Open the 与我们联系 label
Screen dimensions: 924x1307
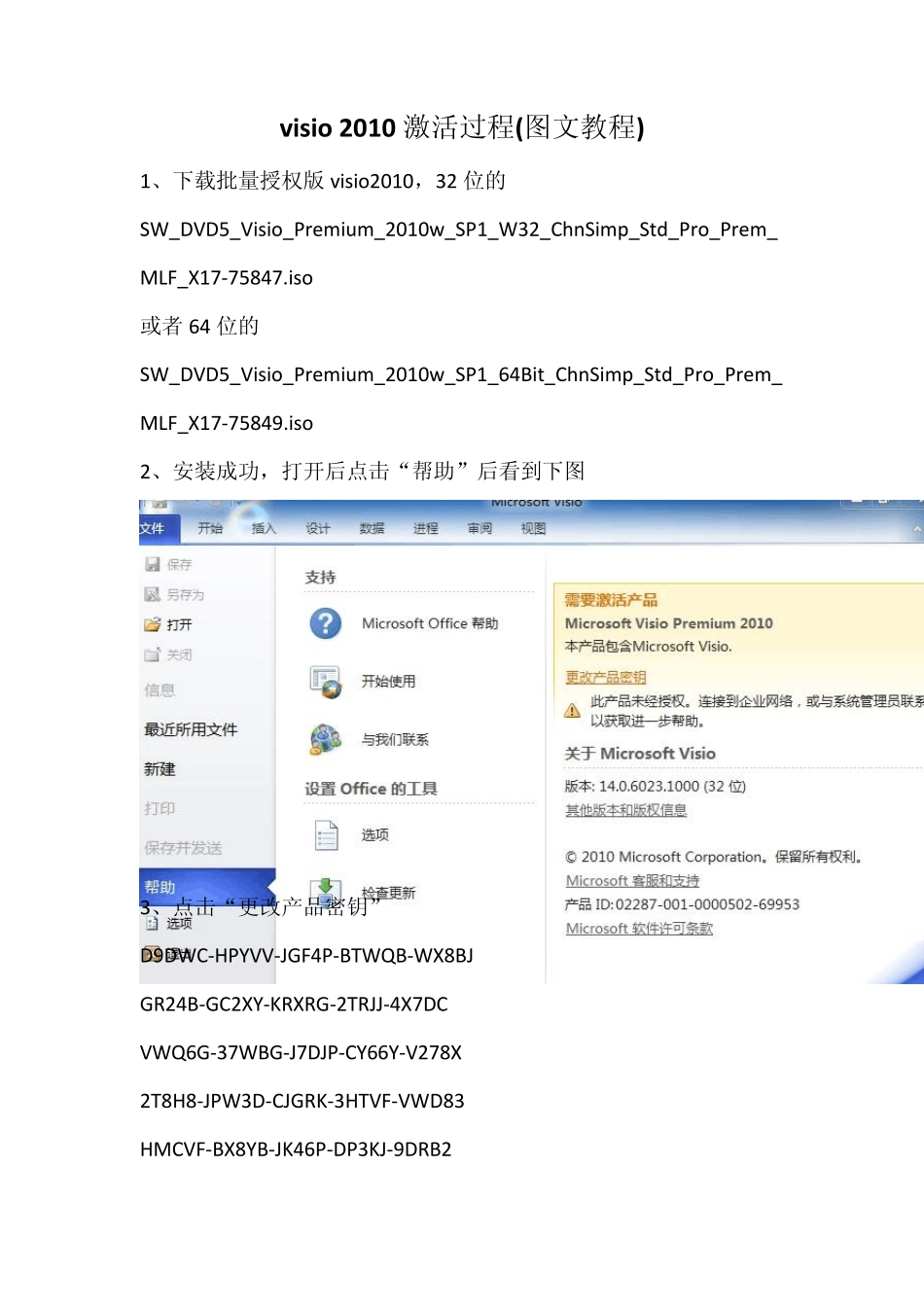coord(395,739)
